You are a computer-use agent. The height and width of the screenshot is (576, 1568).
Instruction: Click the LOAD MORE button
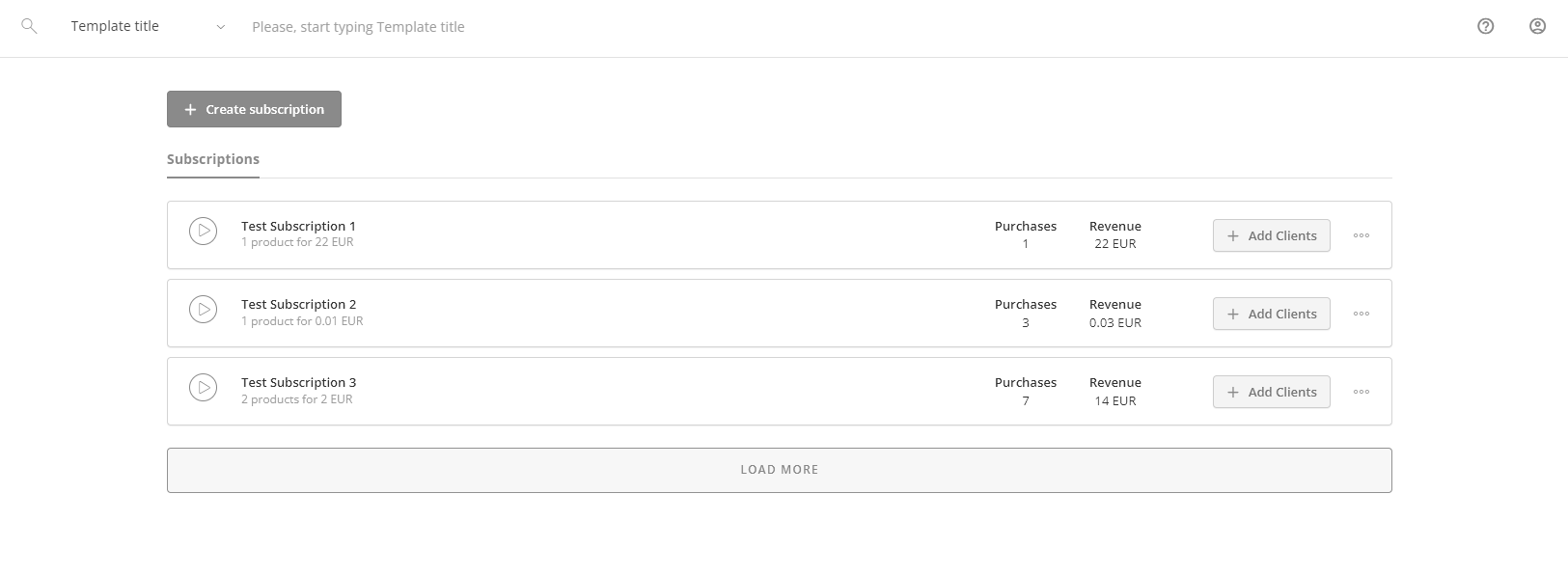tap(779, 470)
